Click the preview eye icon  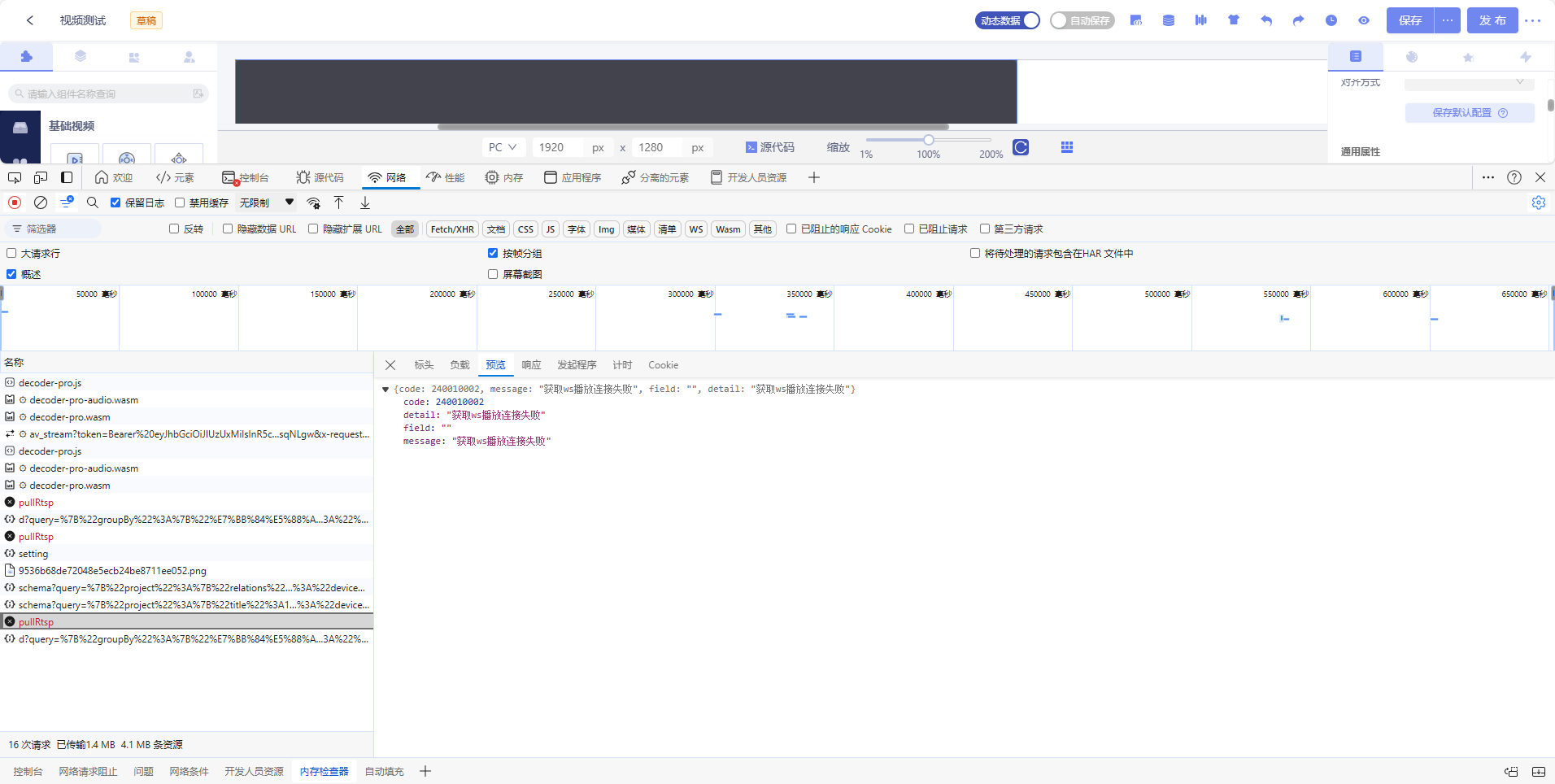tap(1364, 20)
